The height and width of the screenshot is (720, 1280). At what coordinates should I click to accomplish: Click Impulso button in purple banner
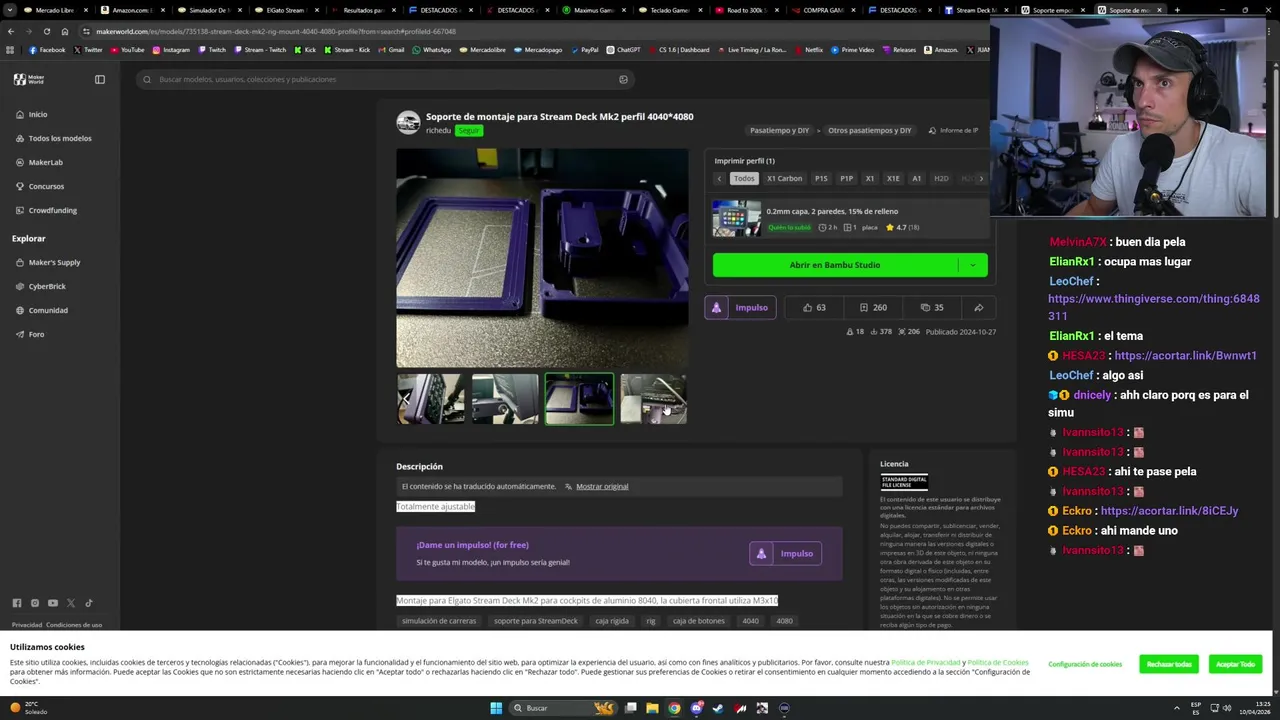pos(785,553)
